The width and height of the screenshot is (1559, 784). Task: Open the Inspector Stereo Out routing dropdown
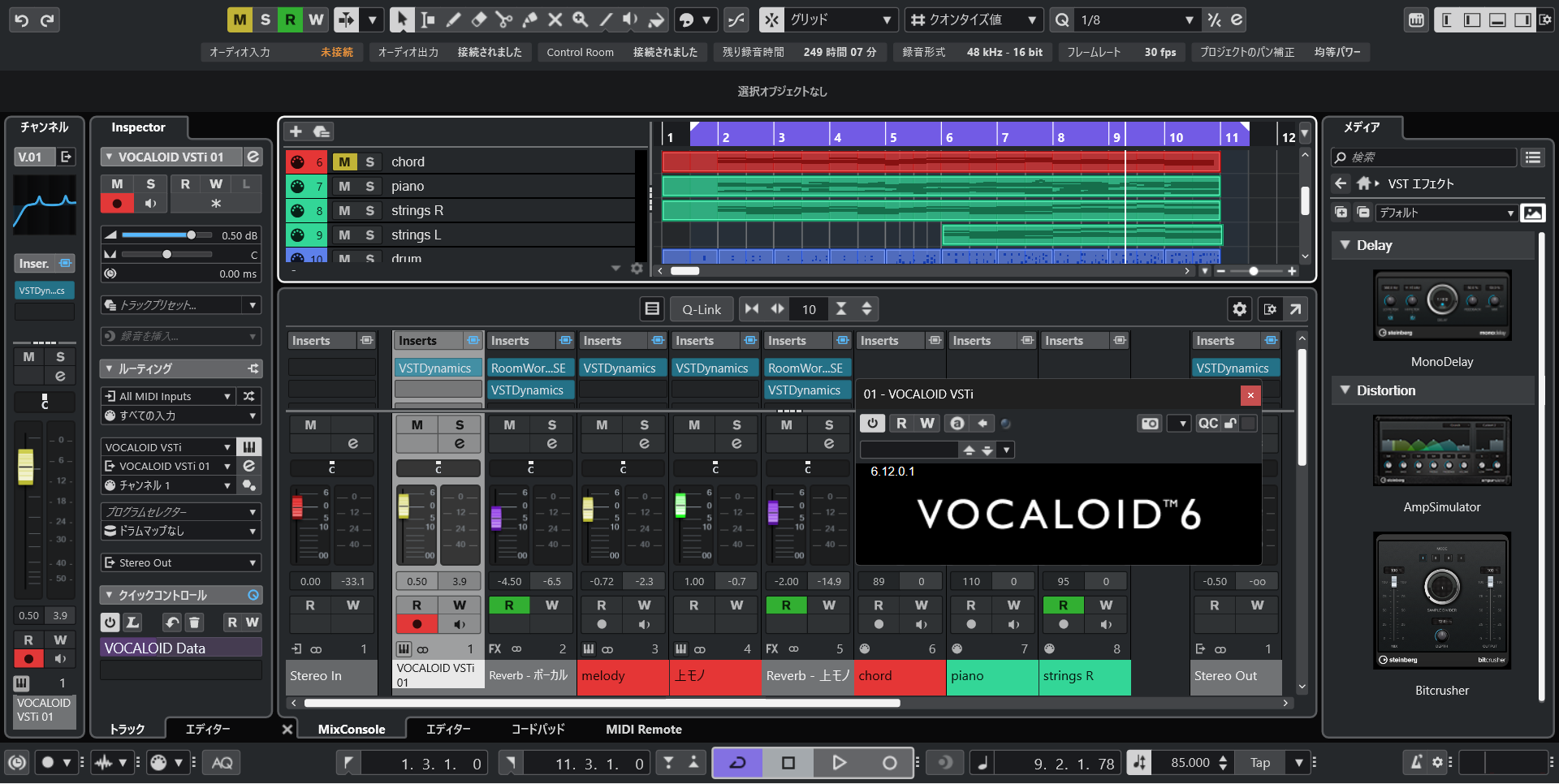(180, 563)
